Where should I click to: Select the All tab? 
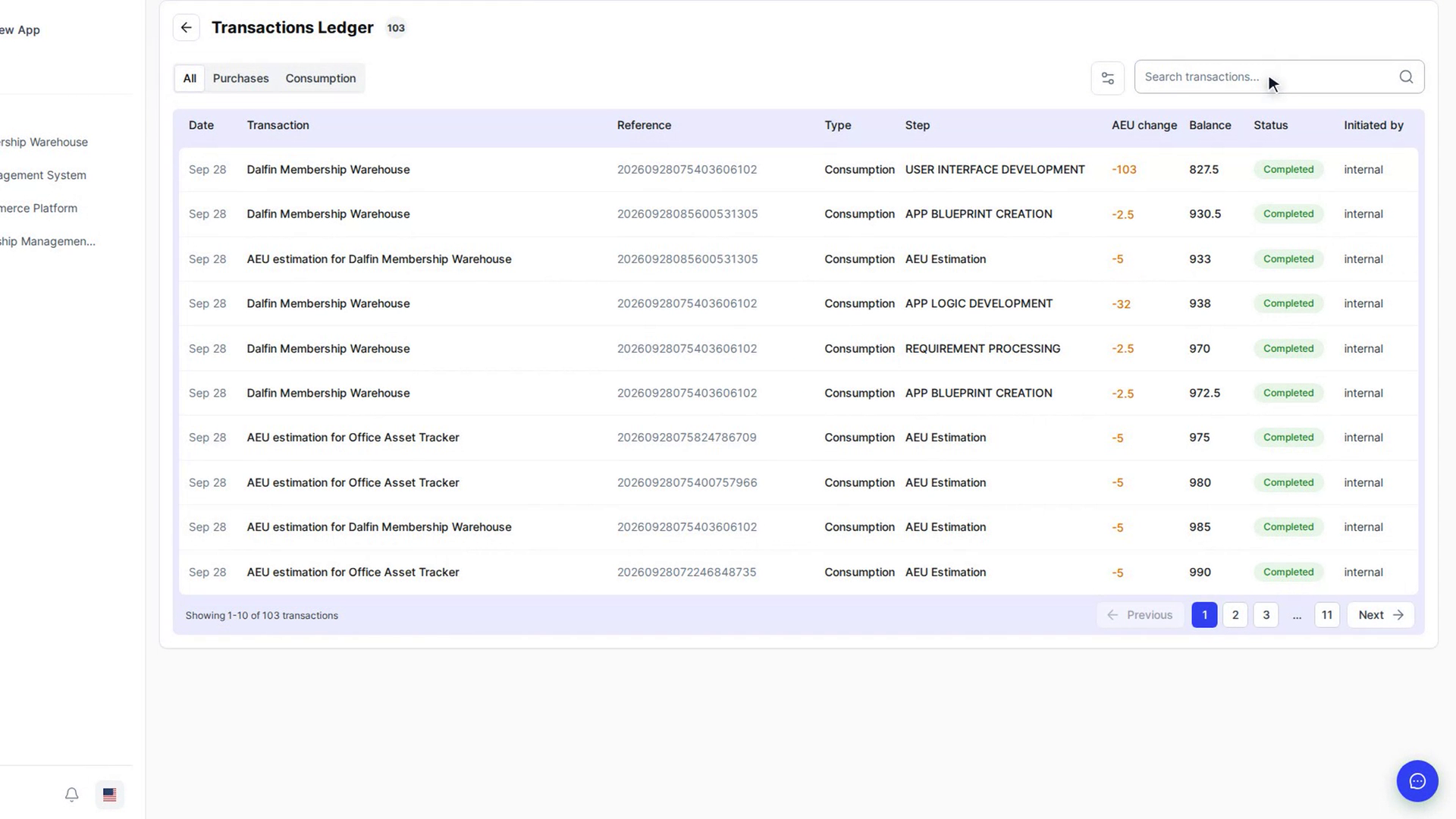click(190, 78)
